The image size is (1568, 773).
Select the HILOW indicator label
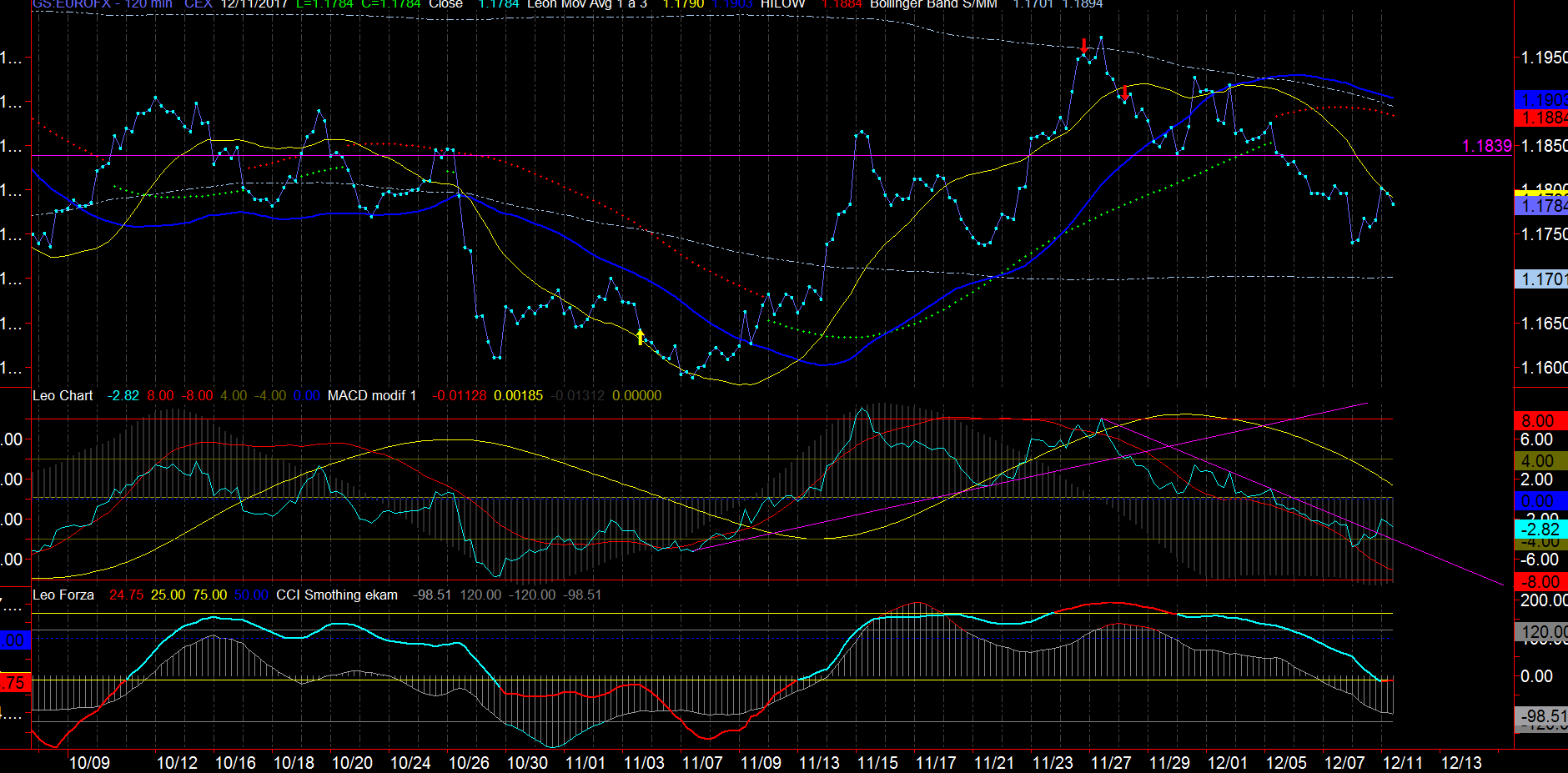coord(783,4)
